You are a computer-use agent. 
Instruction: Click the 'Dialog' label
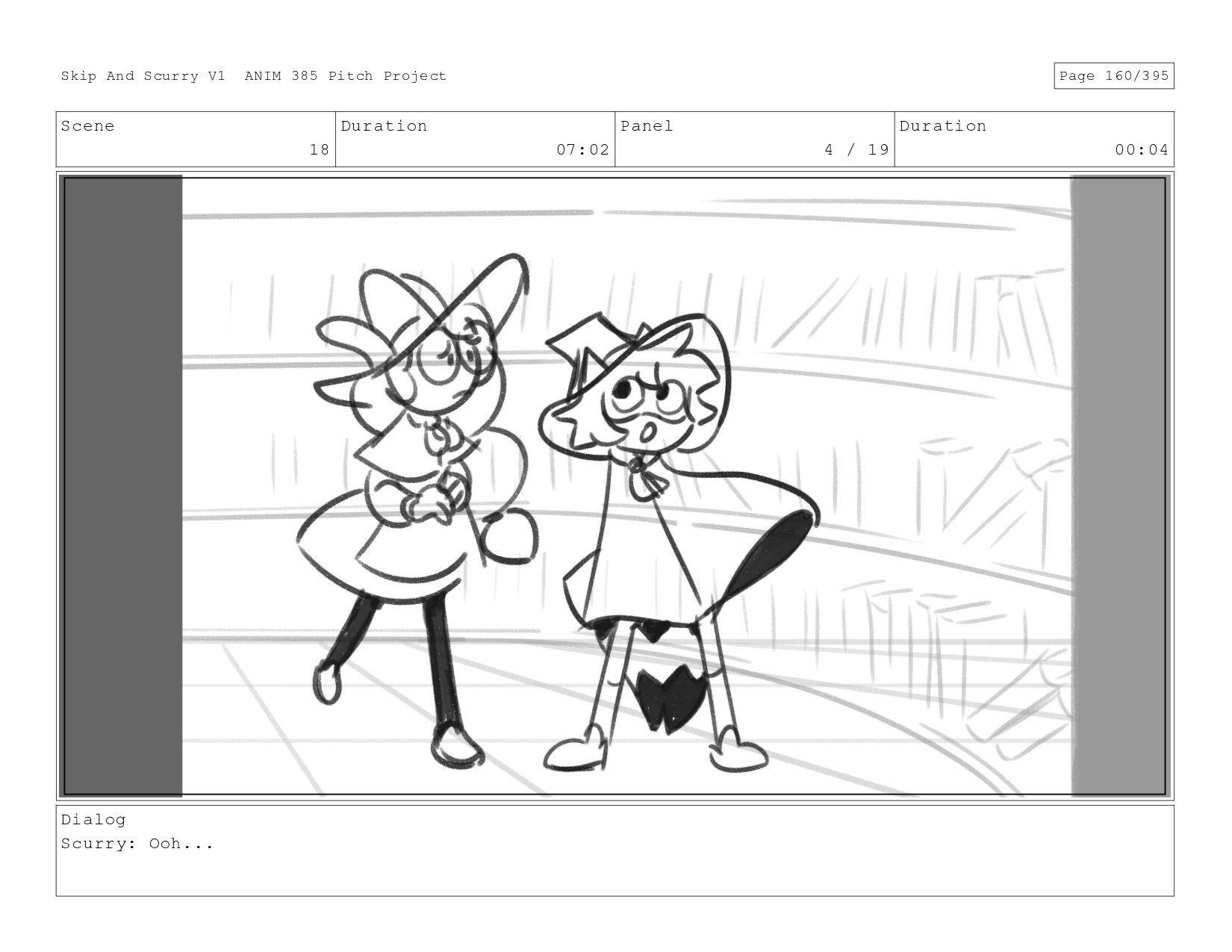[x=93, y=820]
